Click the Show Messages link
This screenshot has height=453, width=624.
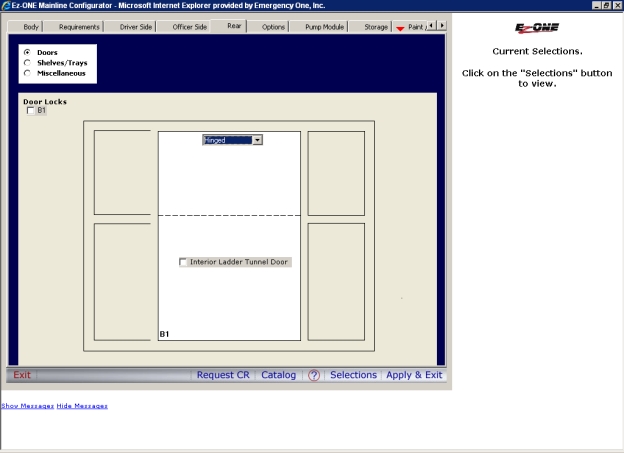(x=27, y=406)
